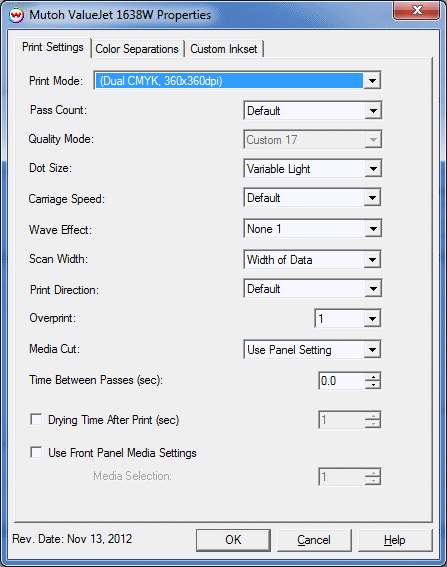Click the OK button
This screenshot has height=567, width=447.
point(233,540)
